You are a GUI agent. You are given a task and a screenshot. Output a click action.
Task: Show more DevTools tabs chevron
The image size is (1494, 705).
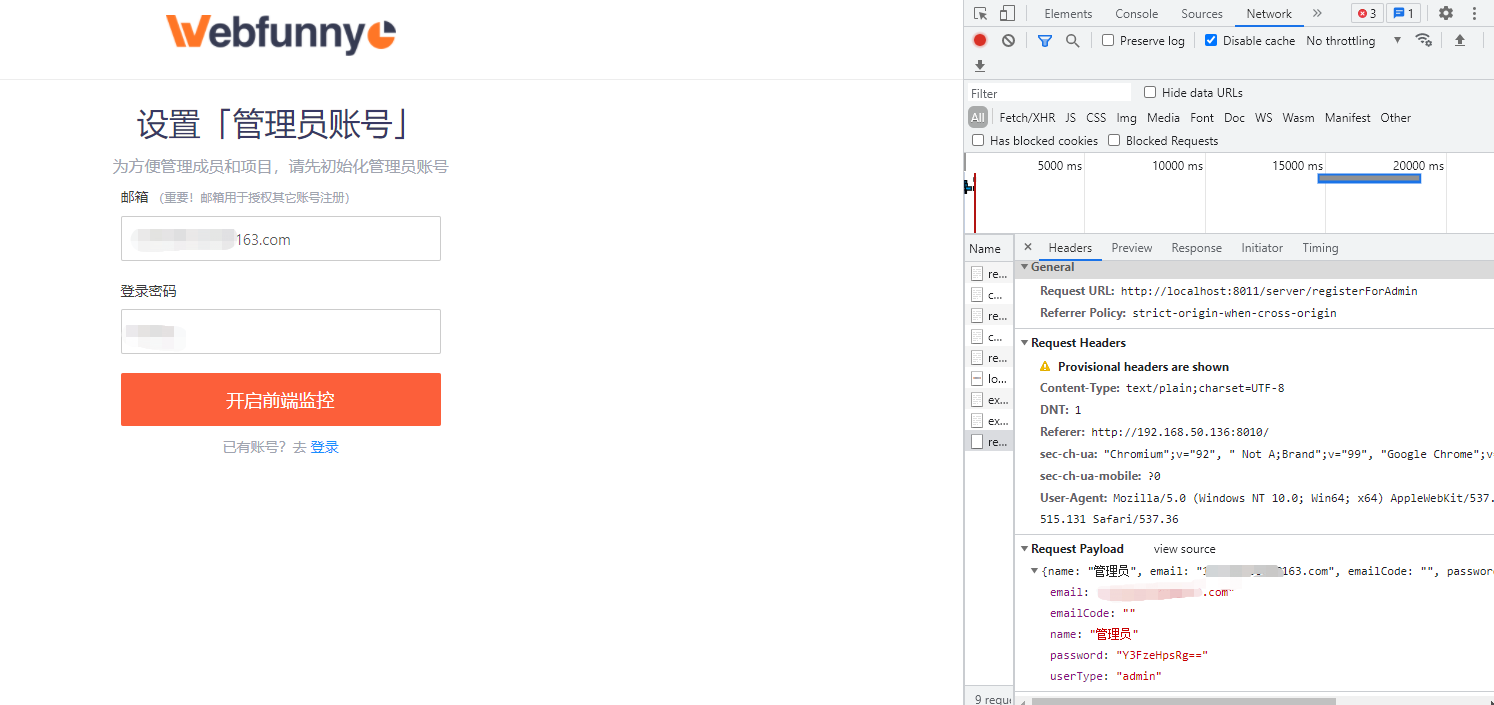[x=1317, y=13]
